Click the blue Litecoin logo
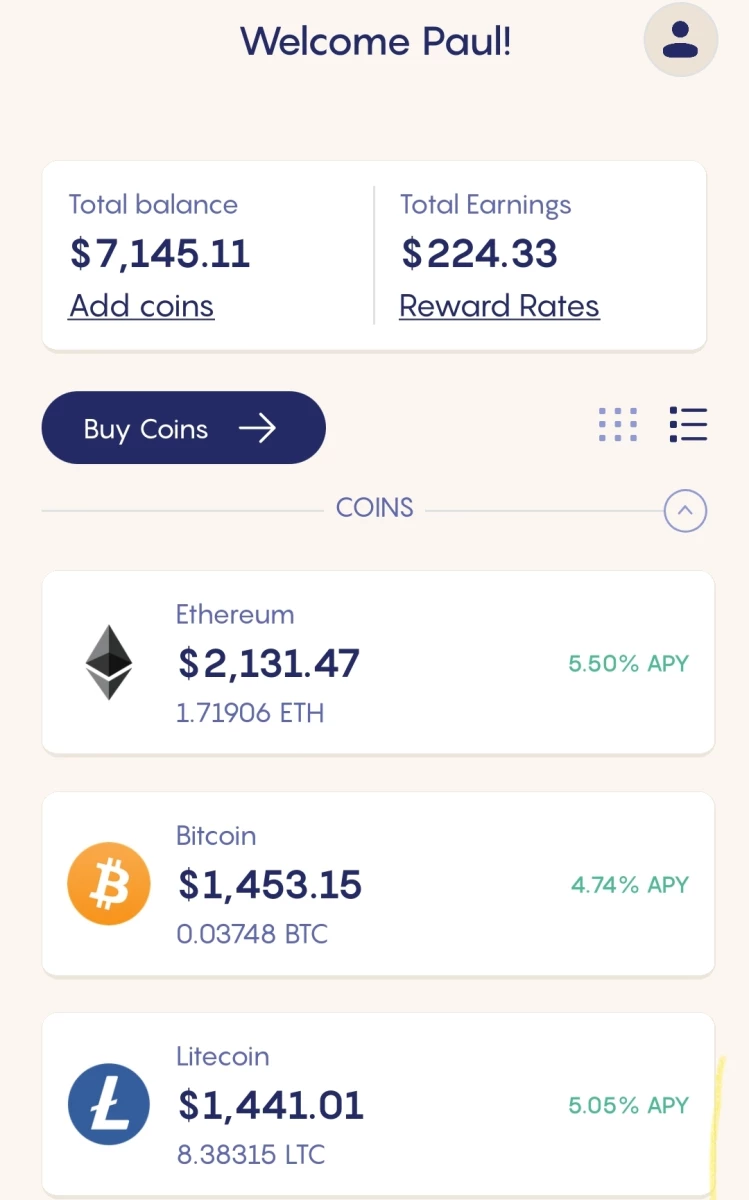The width and height of the screenshot is (749, 1200). pos(108,1105)
